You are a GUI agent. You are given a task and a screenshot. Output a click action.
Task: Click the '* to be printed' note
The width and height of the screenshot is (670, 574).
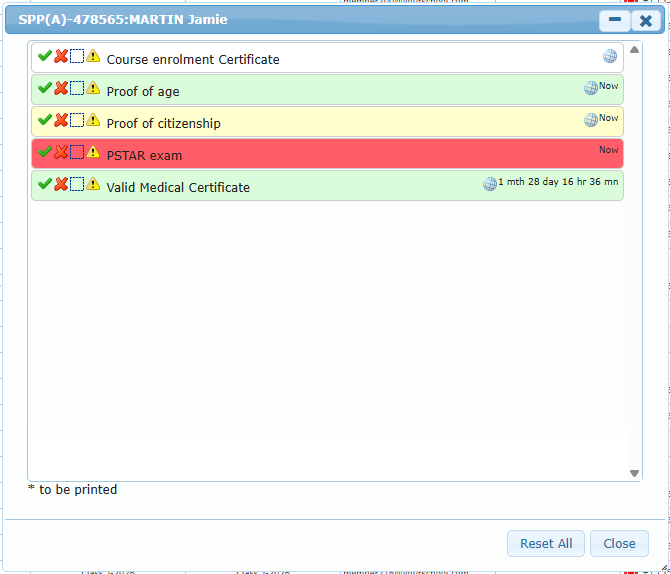pos(73,490)
